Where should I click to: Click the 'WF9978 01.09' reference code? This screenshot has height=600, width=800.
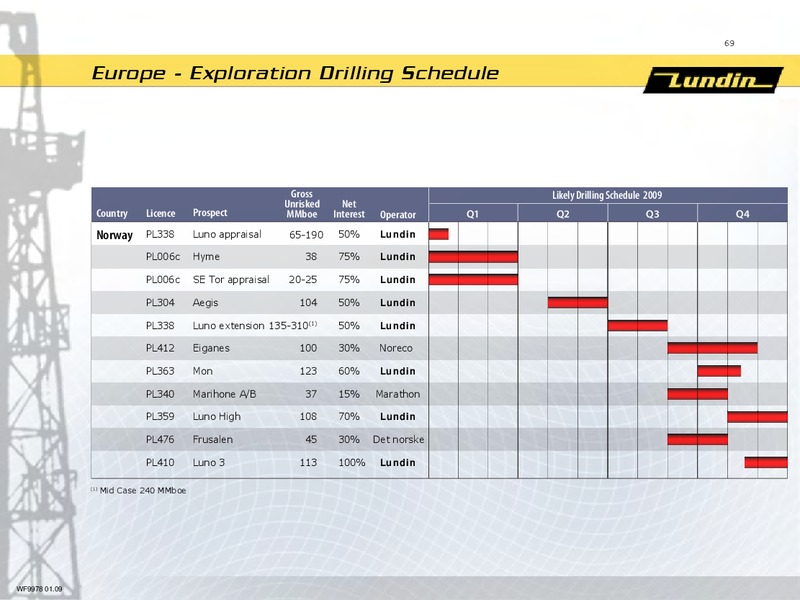(39, 589)
